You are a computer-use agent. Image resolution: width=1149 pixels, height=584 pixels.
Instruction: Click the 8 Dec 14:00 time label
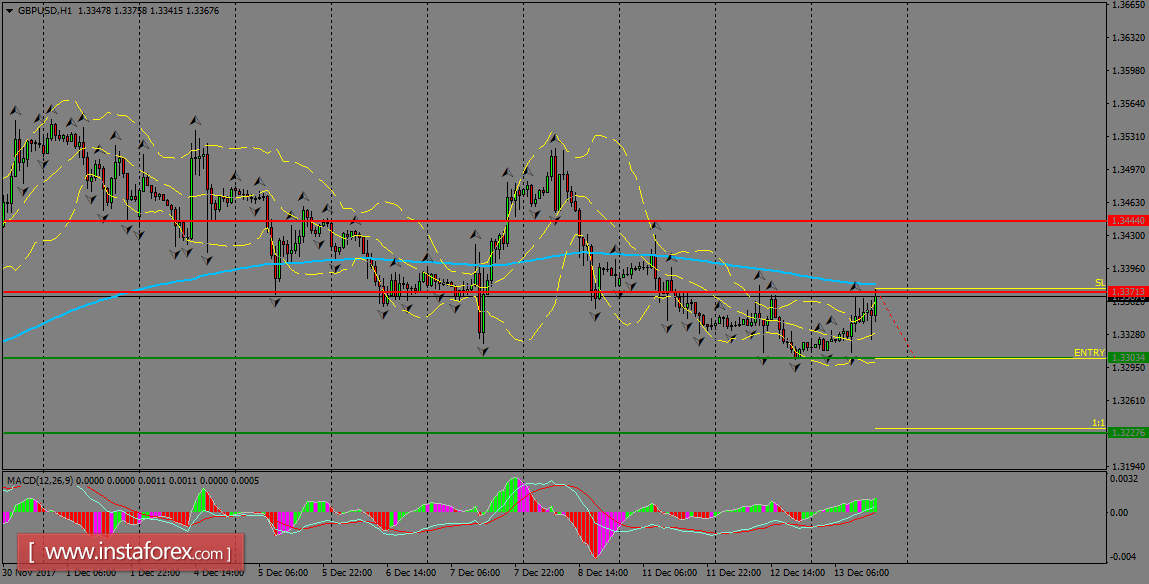pos(604,572)
